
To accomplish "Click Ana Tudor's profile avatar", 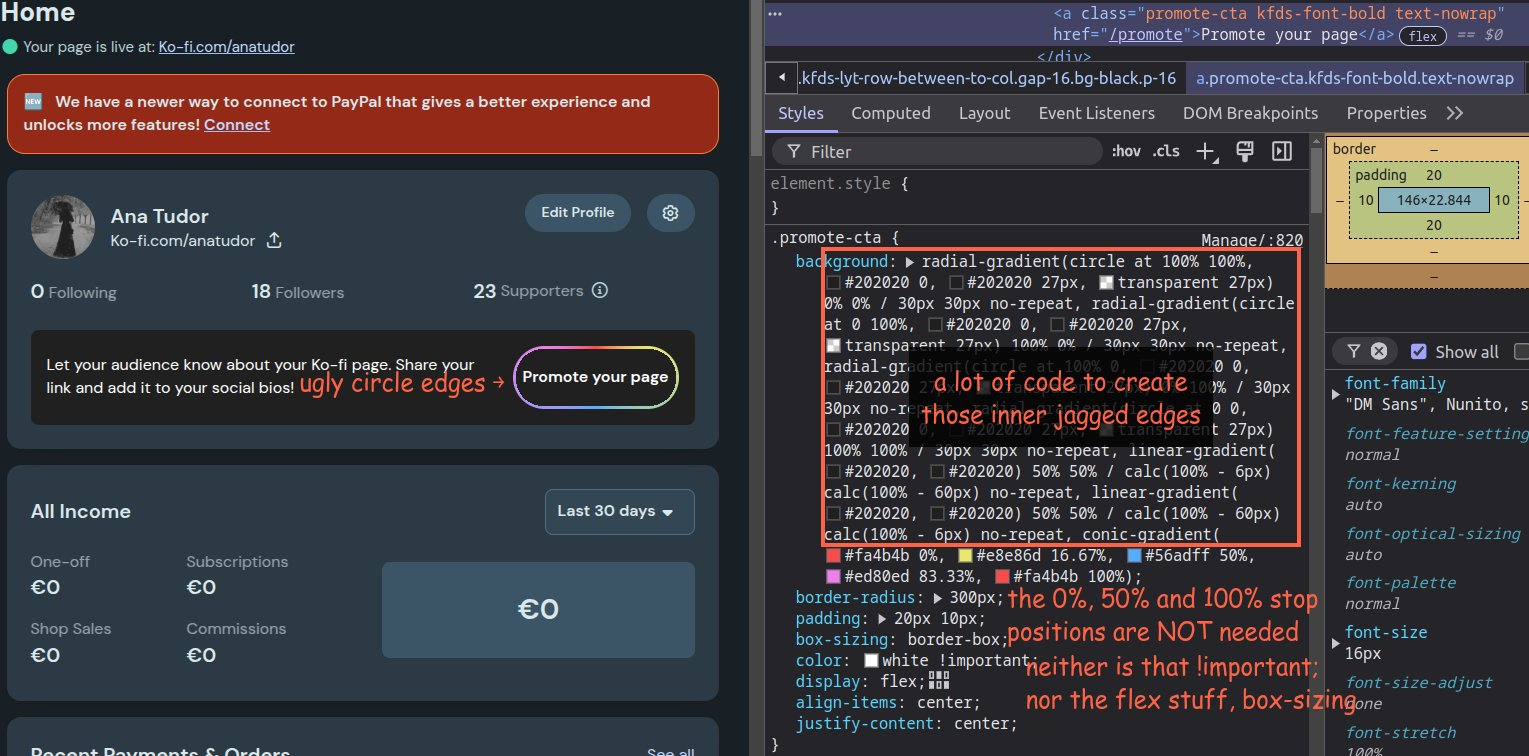I will 63,228.
